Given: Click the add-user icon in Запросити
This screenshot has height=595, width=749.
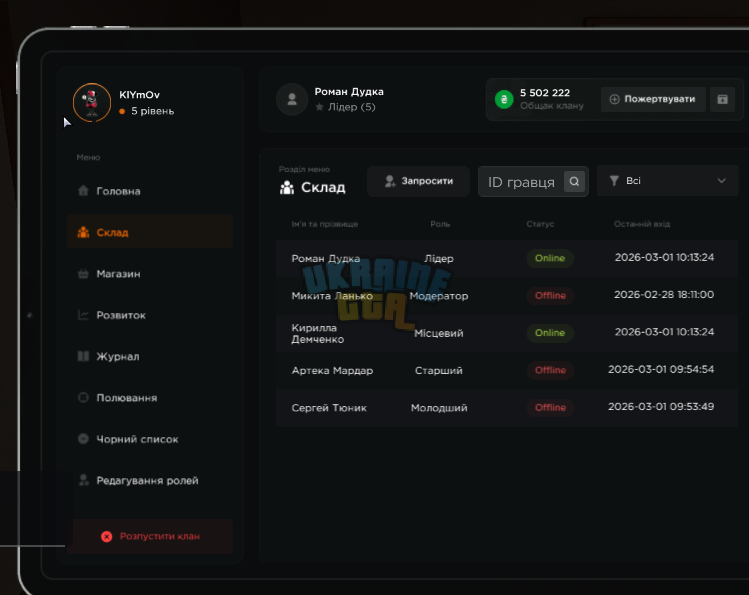Looking at the screenshot, I should 390,181.
